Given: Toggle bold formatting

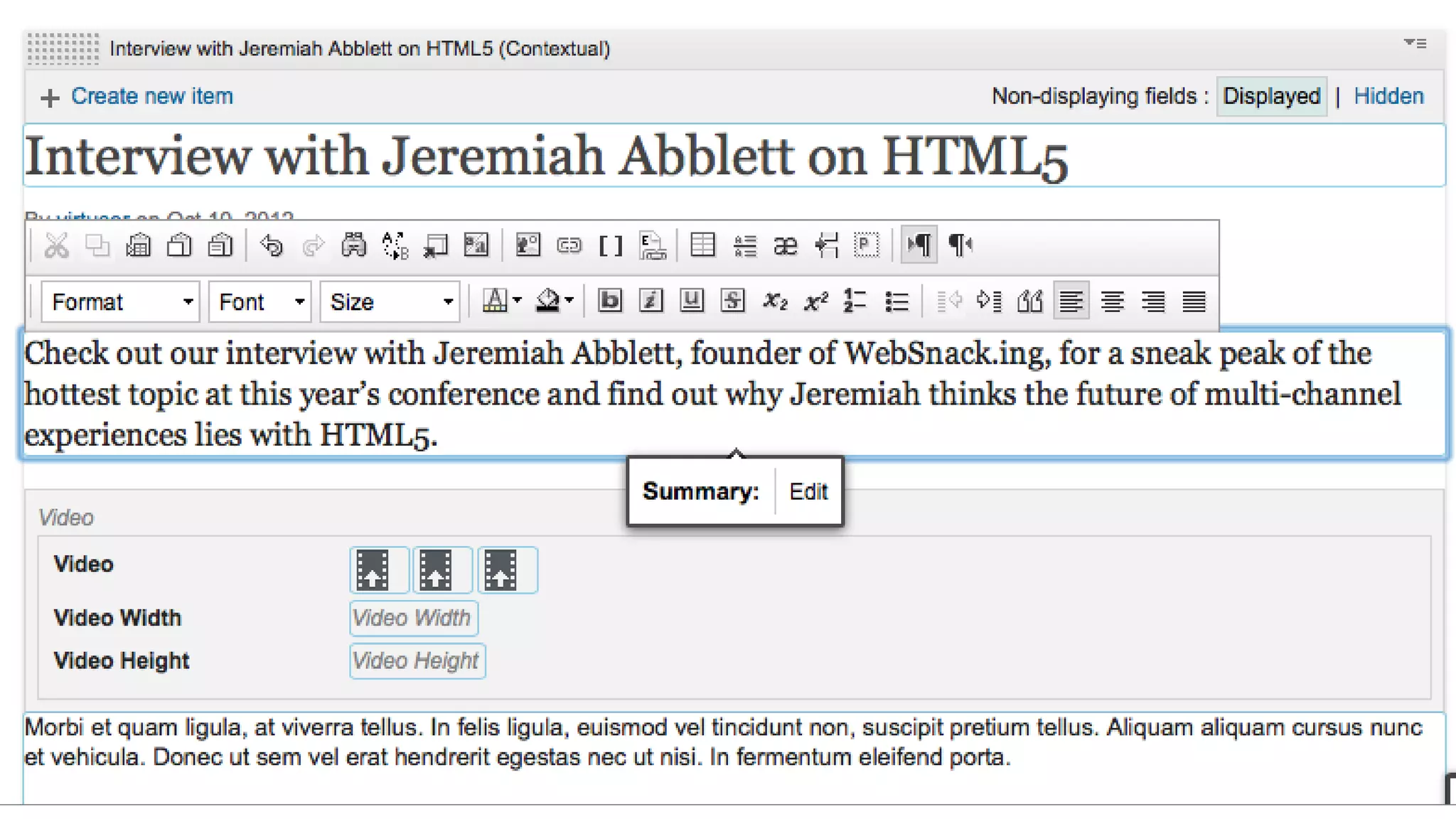Looking at the screenshot, I should (x=610, y=301).
